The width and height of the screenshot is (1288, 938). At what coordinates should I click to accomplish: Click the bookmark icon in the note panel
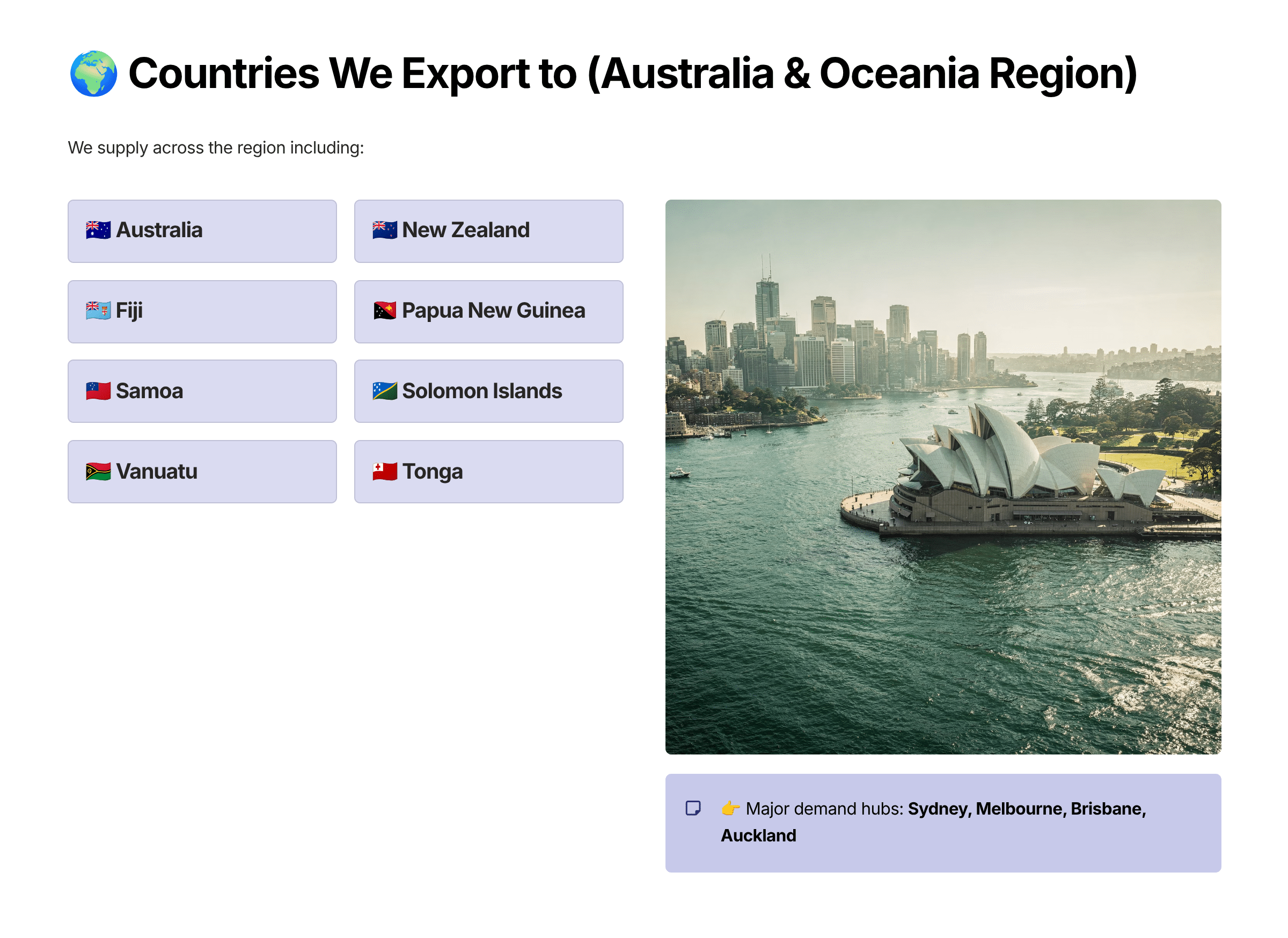(694, 808)
